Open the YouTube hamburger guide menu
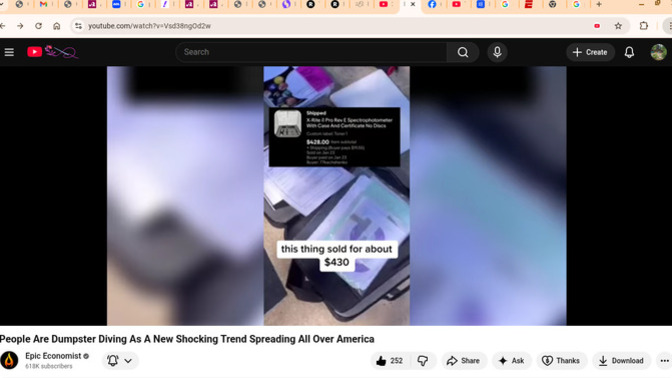Image resolution: width=672 pixels, height=378 pixels. tap(9, 52)
